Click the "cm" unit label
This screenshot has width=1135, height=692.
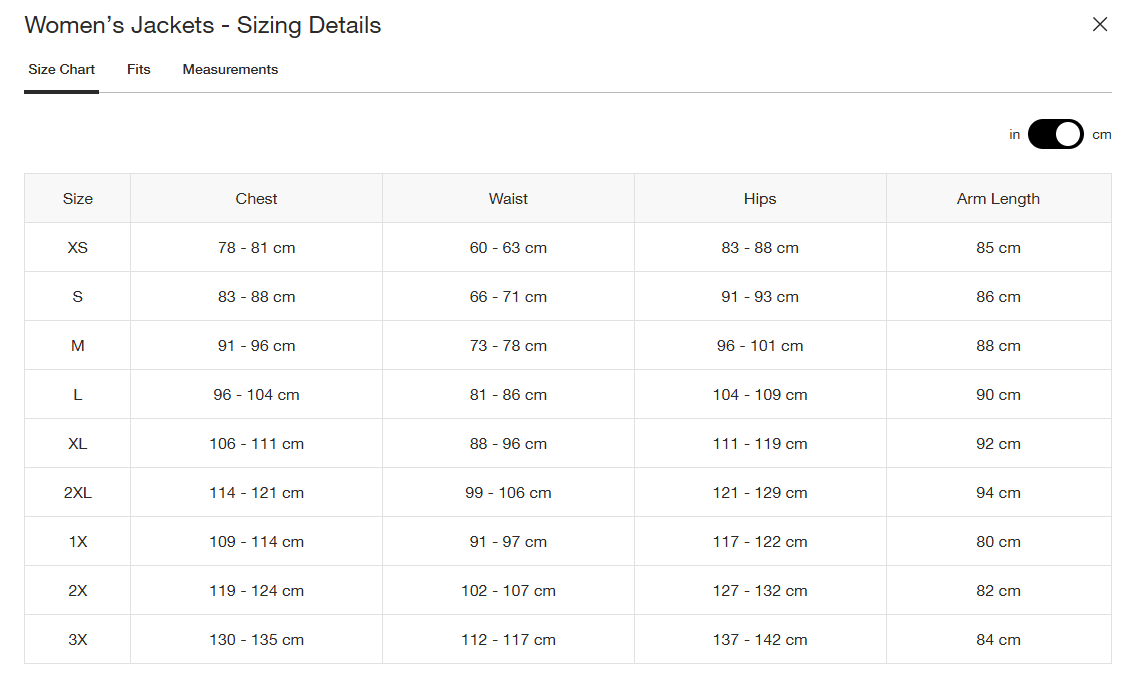tap(1101, 135)
